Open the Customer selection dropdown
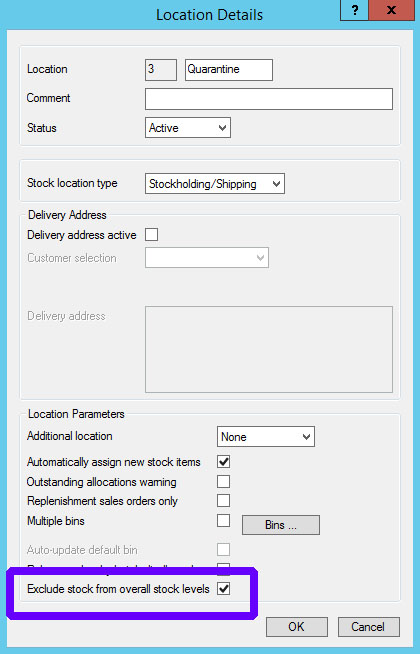This screenshot has height=654, width=420. (207, 258)
